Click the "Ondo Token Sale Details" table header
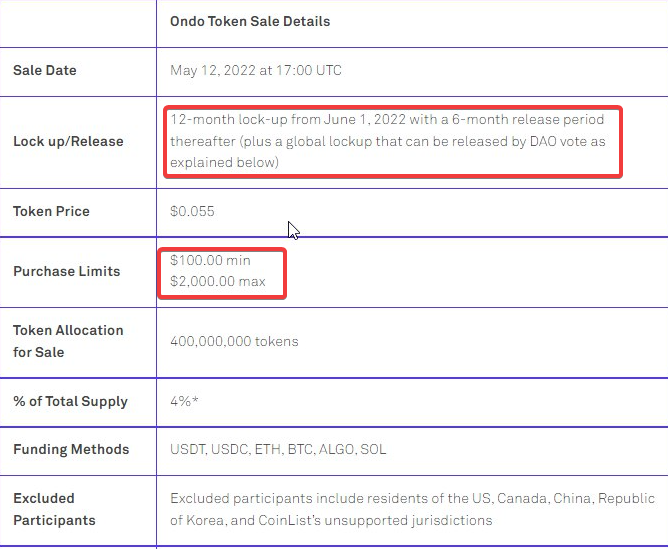Image resolution: width=668 pixels, height=549 pixels. (x=250, y=21)
